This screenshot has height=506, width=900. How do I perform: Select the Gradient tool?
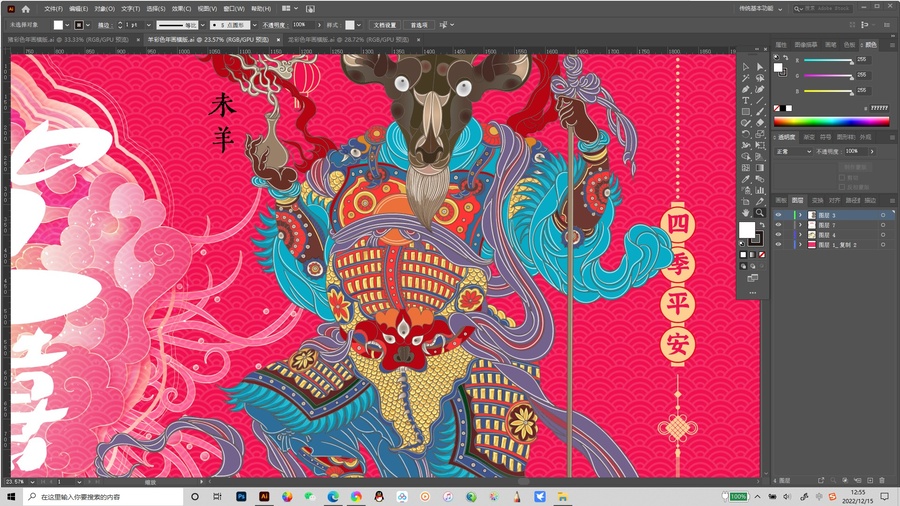760,168
